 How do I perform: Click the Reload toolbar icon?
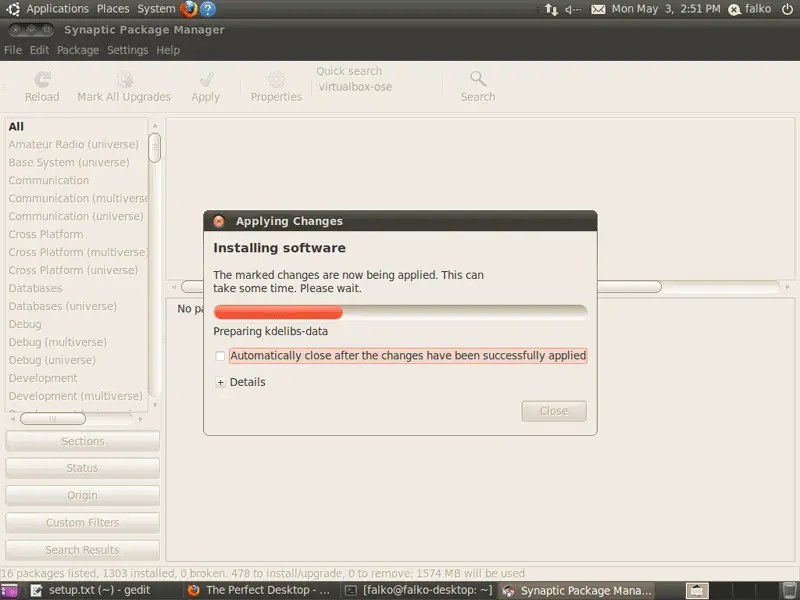tap(42, 79)
